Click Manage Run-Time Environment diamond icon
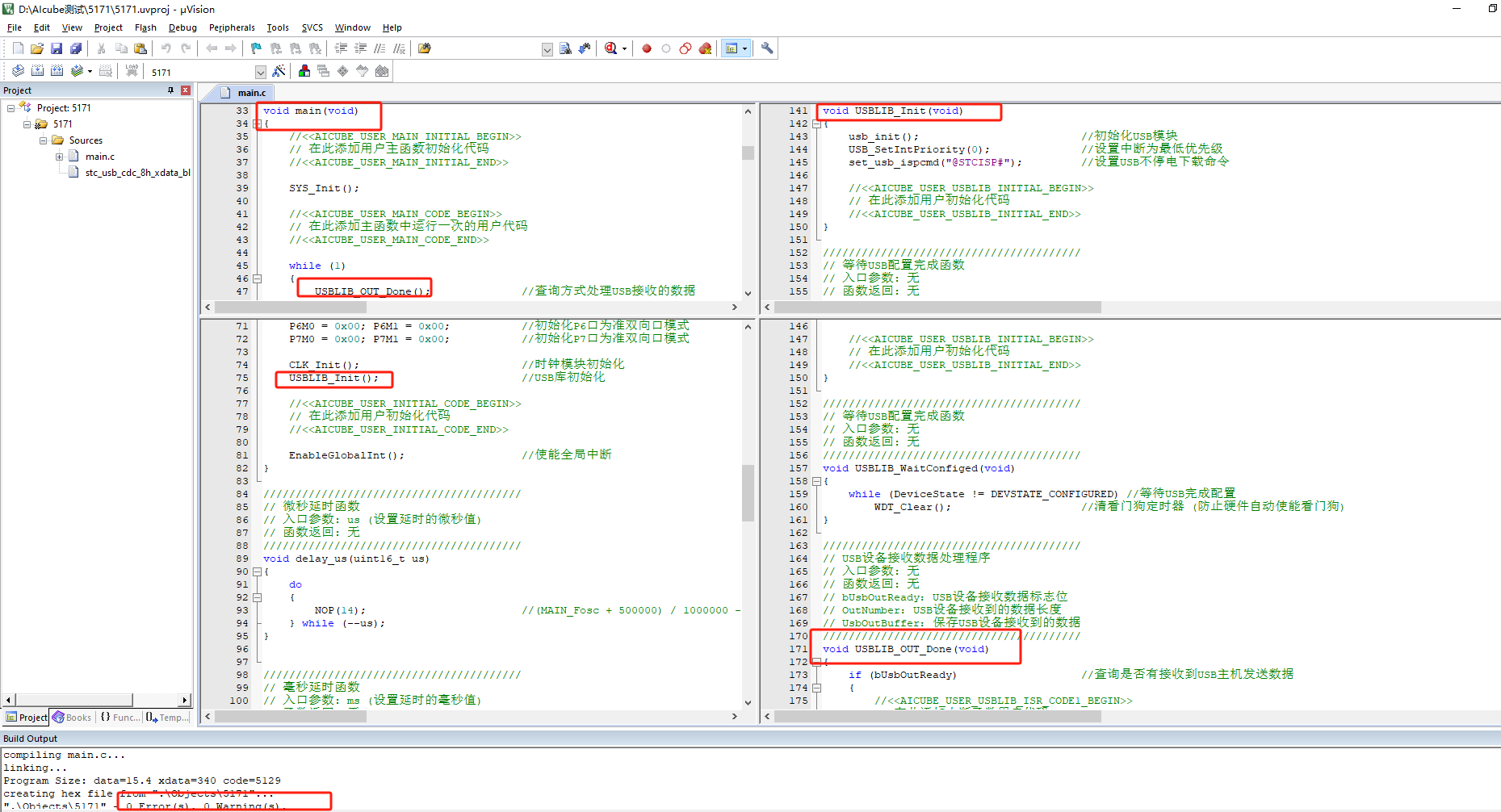The height and width of the screenshot is (812, 1501). pyautogui.click(x=342, y=71)
